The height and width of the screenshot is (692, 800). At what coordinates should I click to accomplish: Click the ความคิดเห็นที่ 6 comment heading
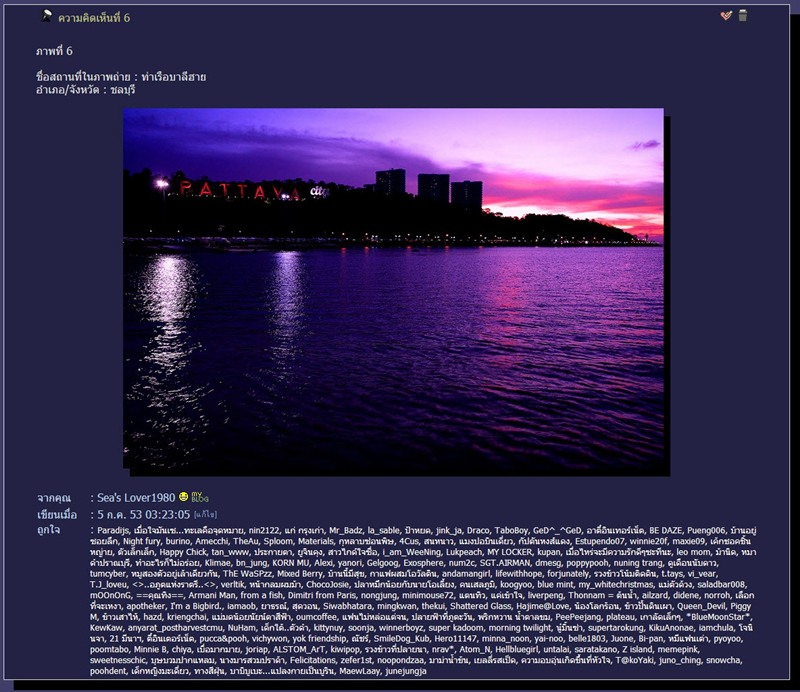(x=94, y=18)
